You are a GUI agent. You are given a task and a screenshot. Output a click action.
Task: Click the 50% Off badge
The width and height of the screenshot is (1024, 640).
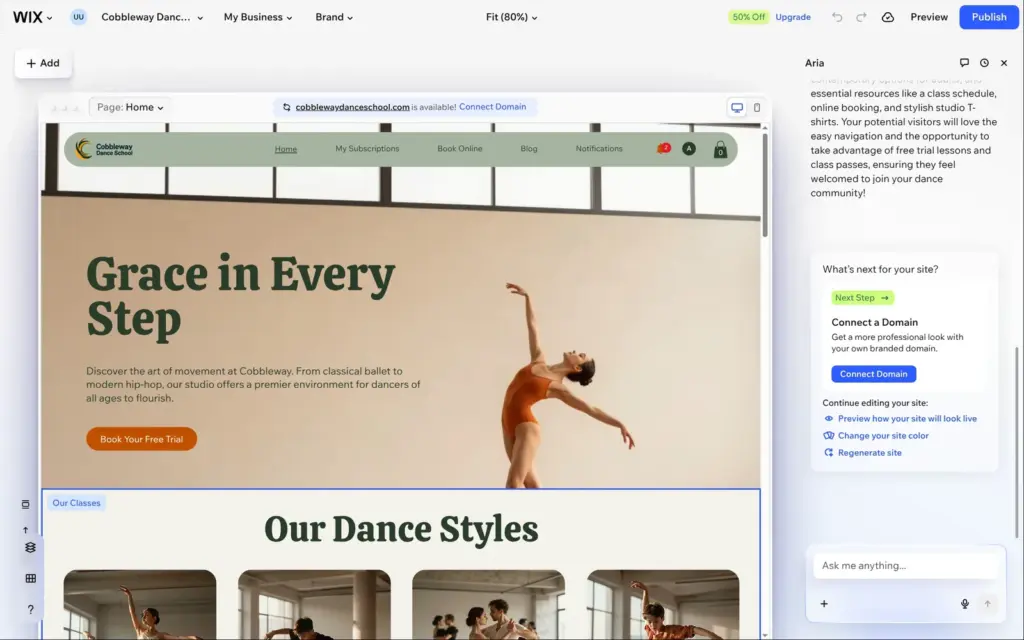748,17
